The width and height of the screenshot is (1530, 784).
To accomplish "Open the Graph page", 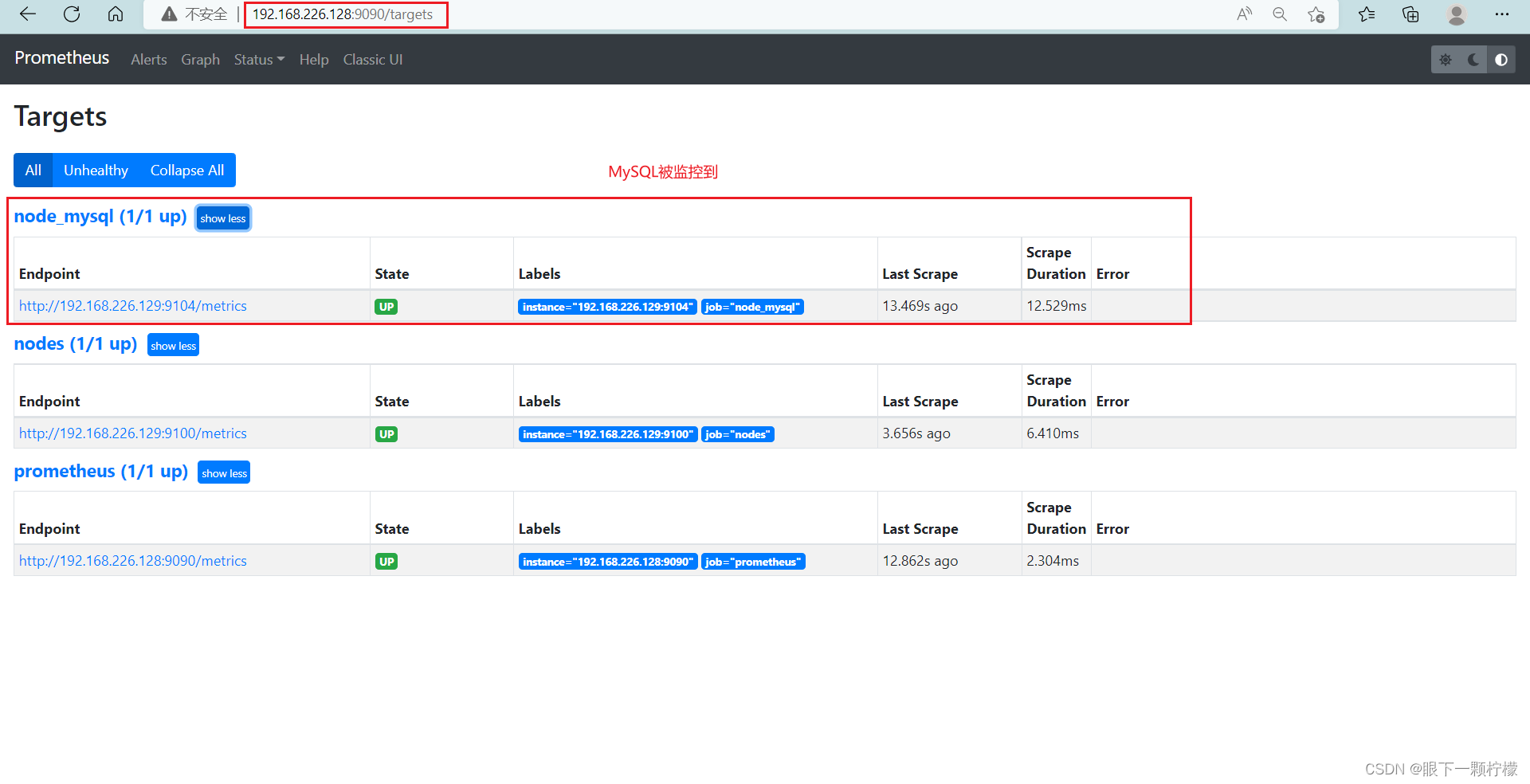I will 200,60.
